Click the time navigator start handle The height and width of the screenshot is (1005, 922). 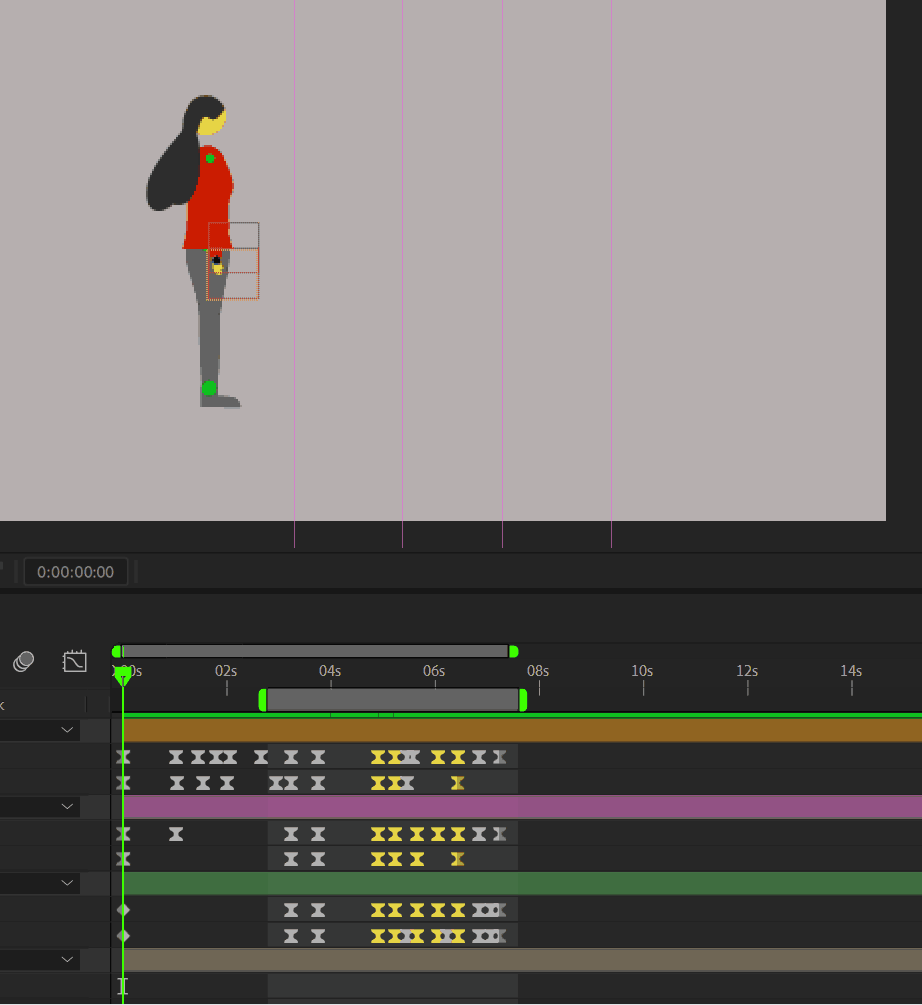pyautogui.click(x=116, y=652)
